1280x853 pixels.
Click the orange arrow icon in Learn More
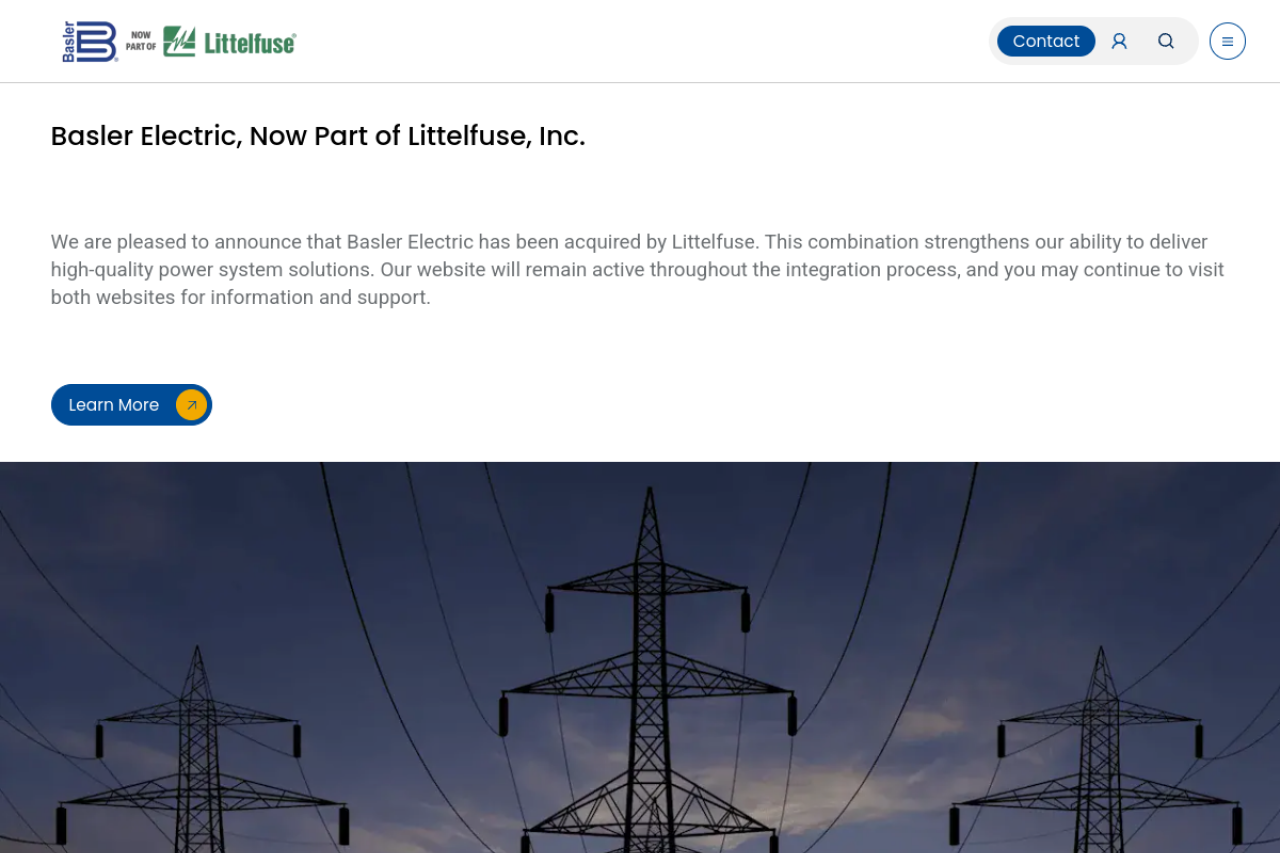click(191, 405)
